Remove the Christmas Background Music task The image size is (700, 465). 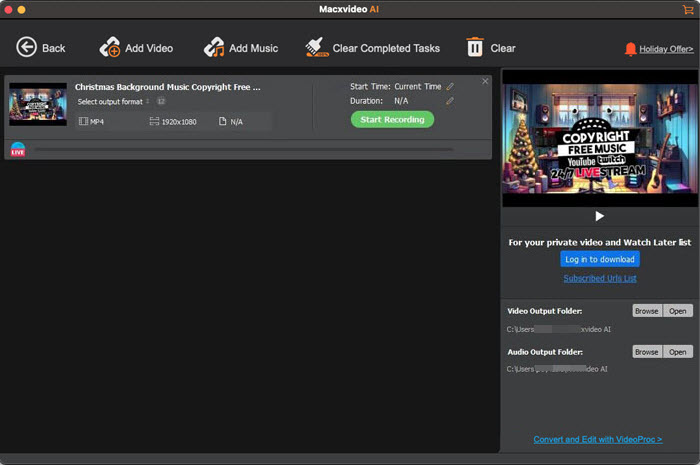(x=485, y=81)
